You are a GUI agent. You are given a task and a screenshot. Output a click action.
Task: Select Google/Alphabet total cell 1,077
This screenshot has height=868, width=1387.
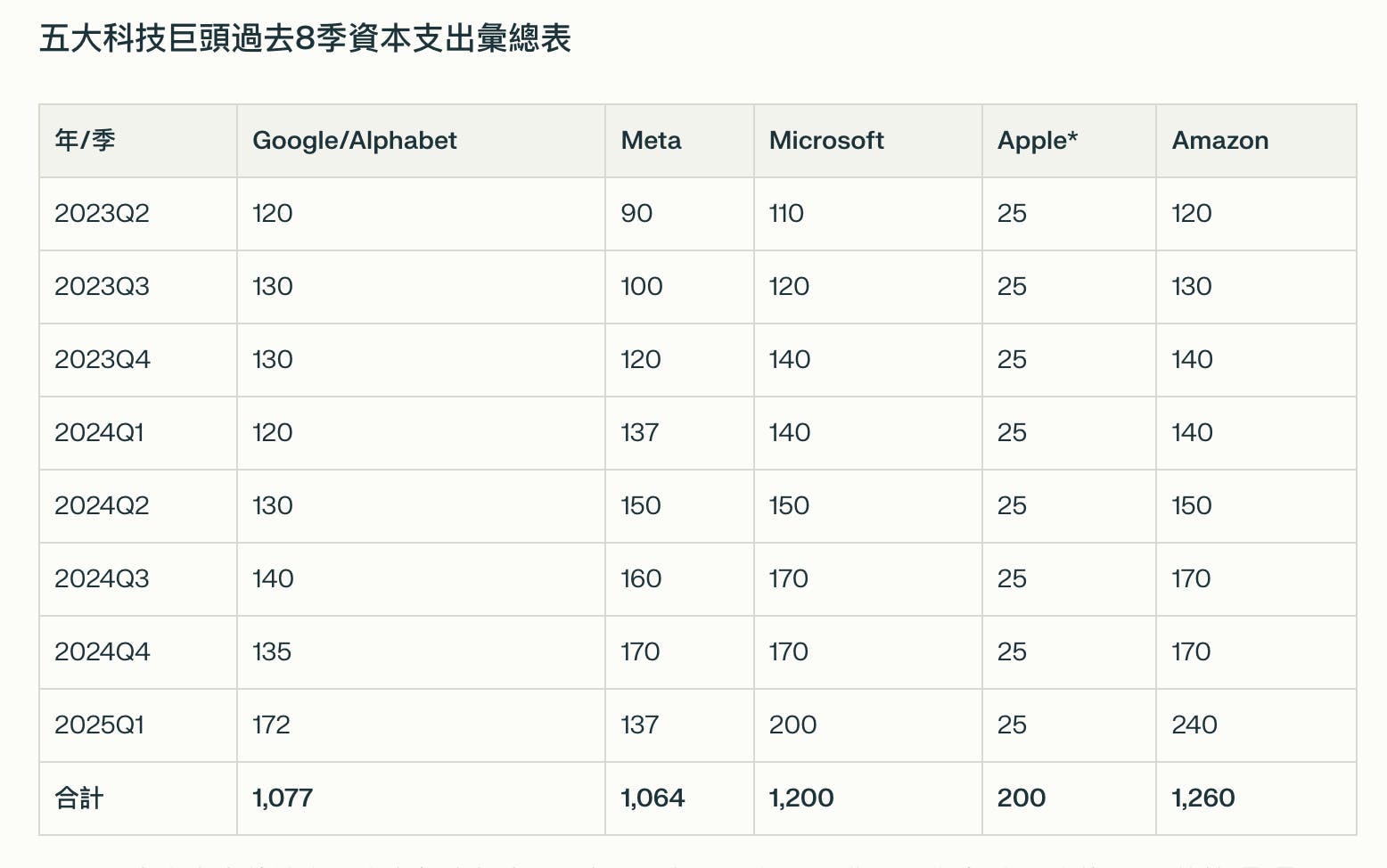click(283, 798)
